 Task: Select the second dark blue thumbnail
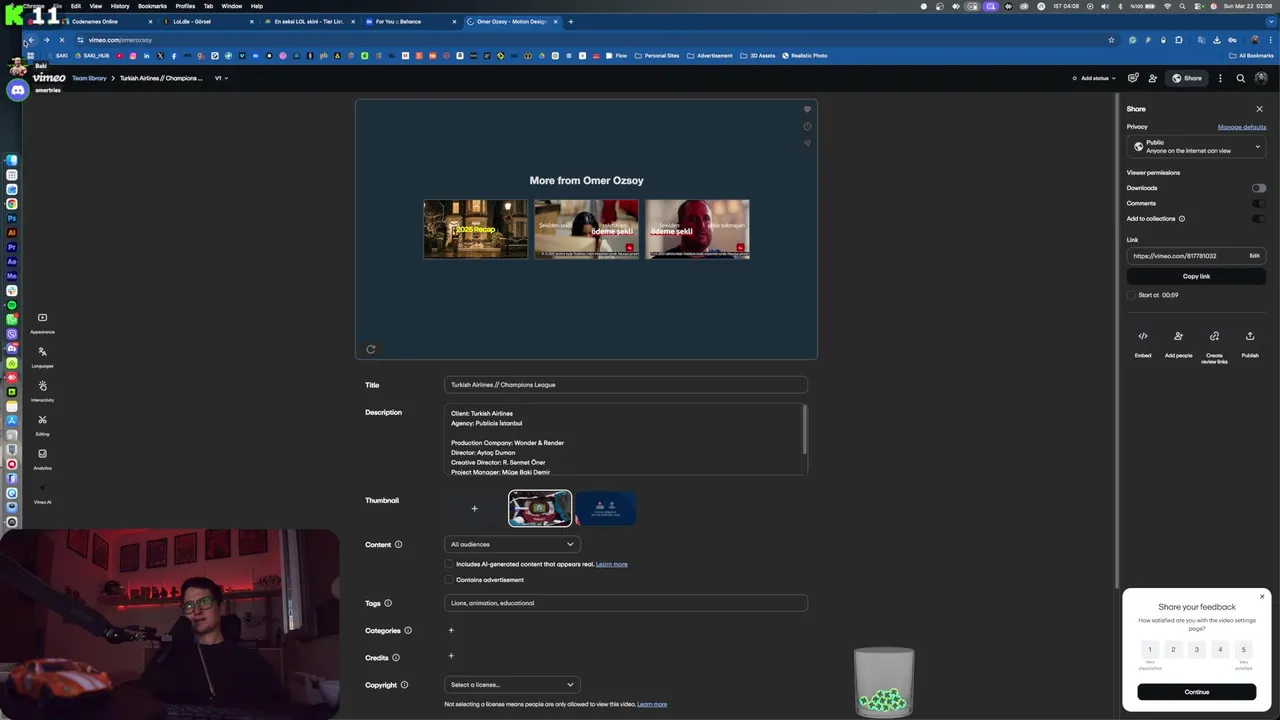coord(605,509)
